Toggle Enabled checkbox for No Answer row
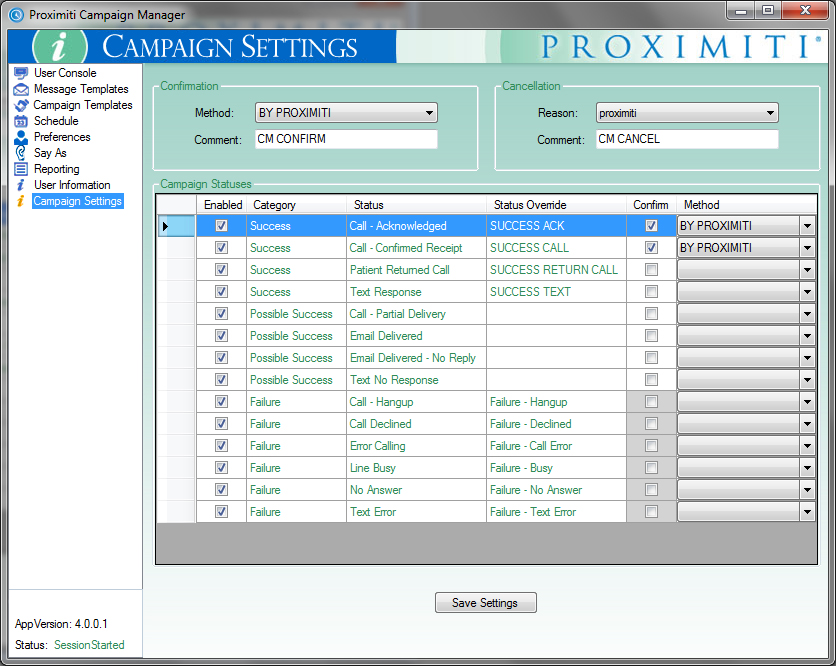The image size is (836, 666). [221, 490]
